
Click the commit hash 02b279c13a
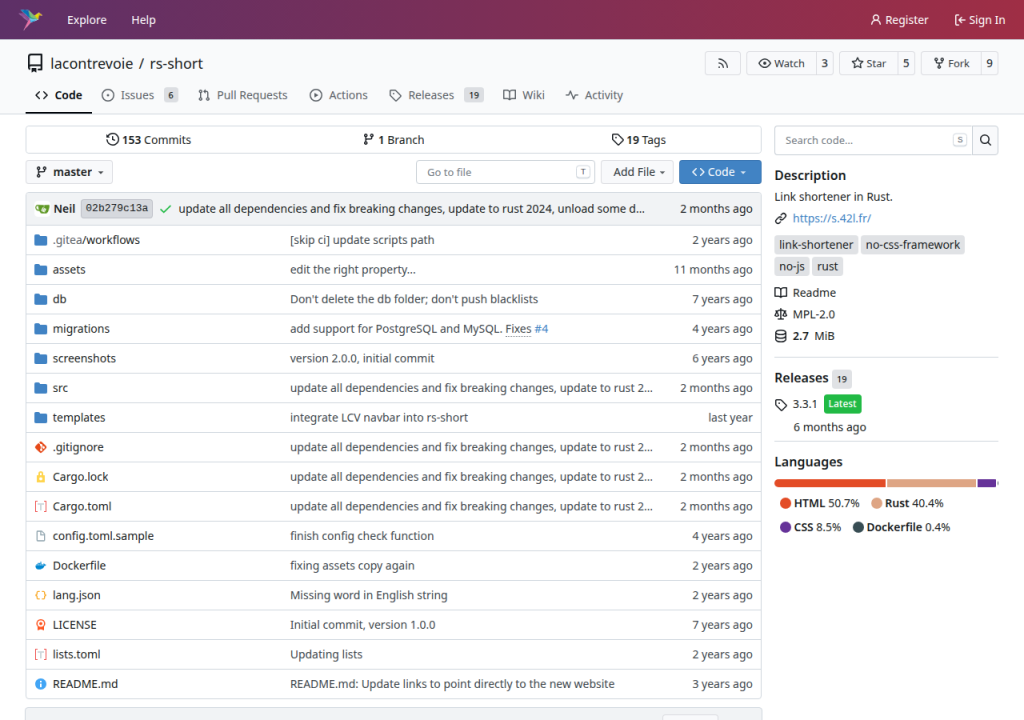tap(117, 208)
